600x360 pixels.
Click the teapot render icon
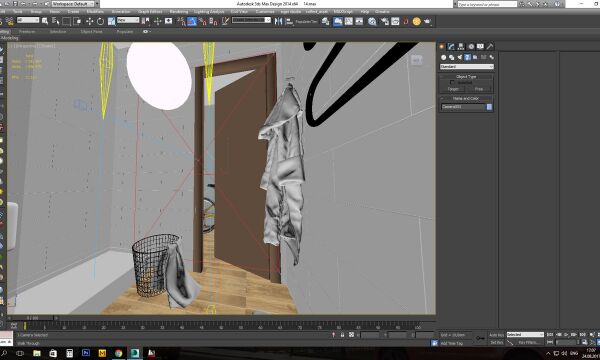pos(427,21)
